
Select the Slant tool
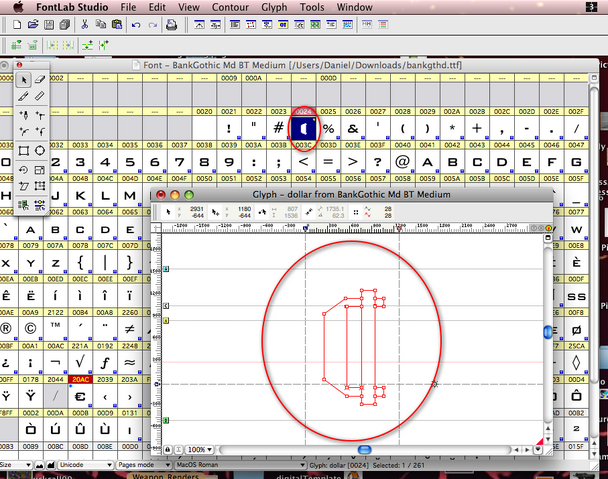pyautogui.click(x=24, y=186)
